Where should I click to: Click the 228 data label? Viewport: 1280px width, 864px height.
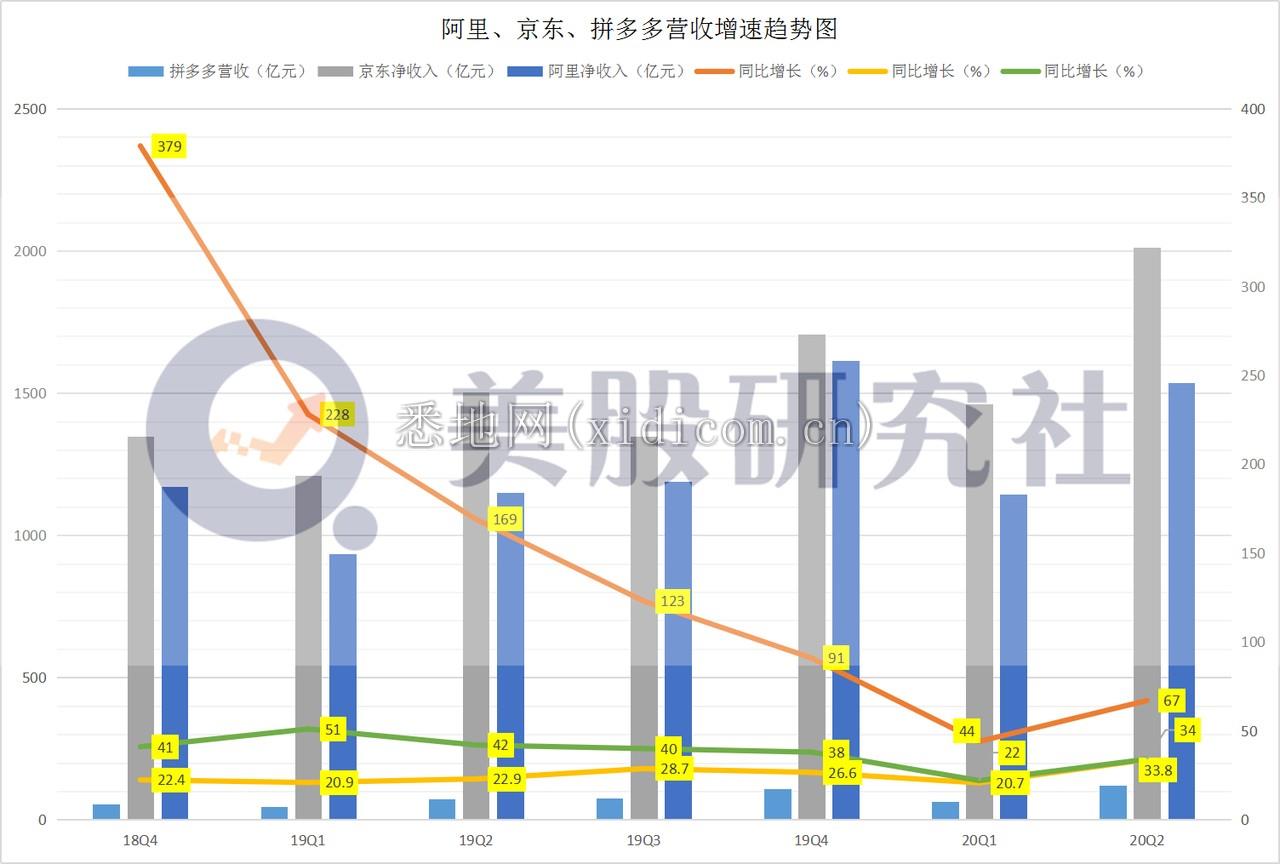(338, 414)
